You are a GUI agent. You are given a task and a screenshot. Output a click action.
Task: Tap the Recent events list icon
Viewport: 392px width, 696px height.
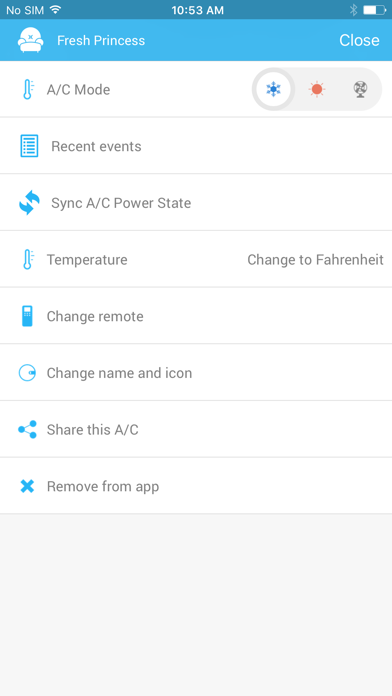pyautogui.click(x=29, y=146)
